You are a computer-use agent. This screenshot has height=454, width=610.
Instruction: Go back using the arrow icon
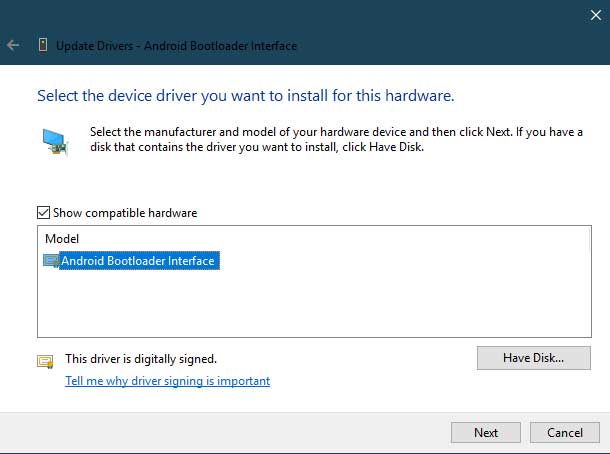[x=13, y=45]
